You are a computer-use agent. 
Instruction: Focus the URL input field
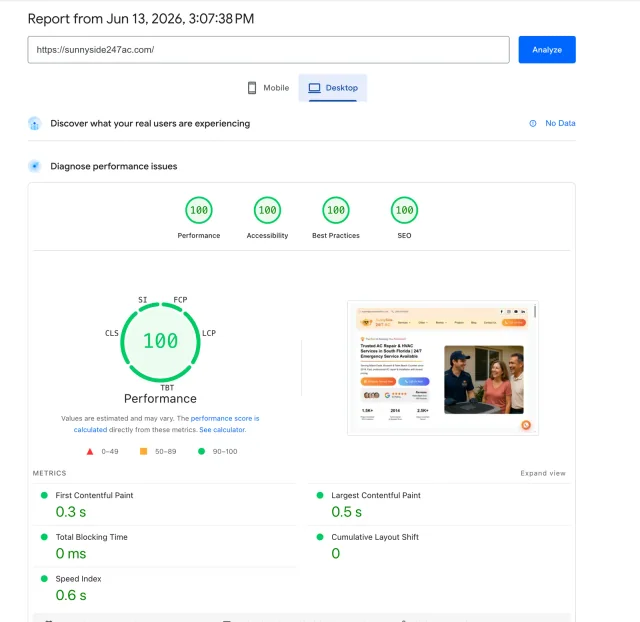point(268,50)
